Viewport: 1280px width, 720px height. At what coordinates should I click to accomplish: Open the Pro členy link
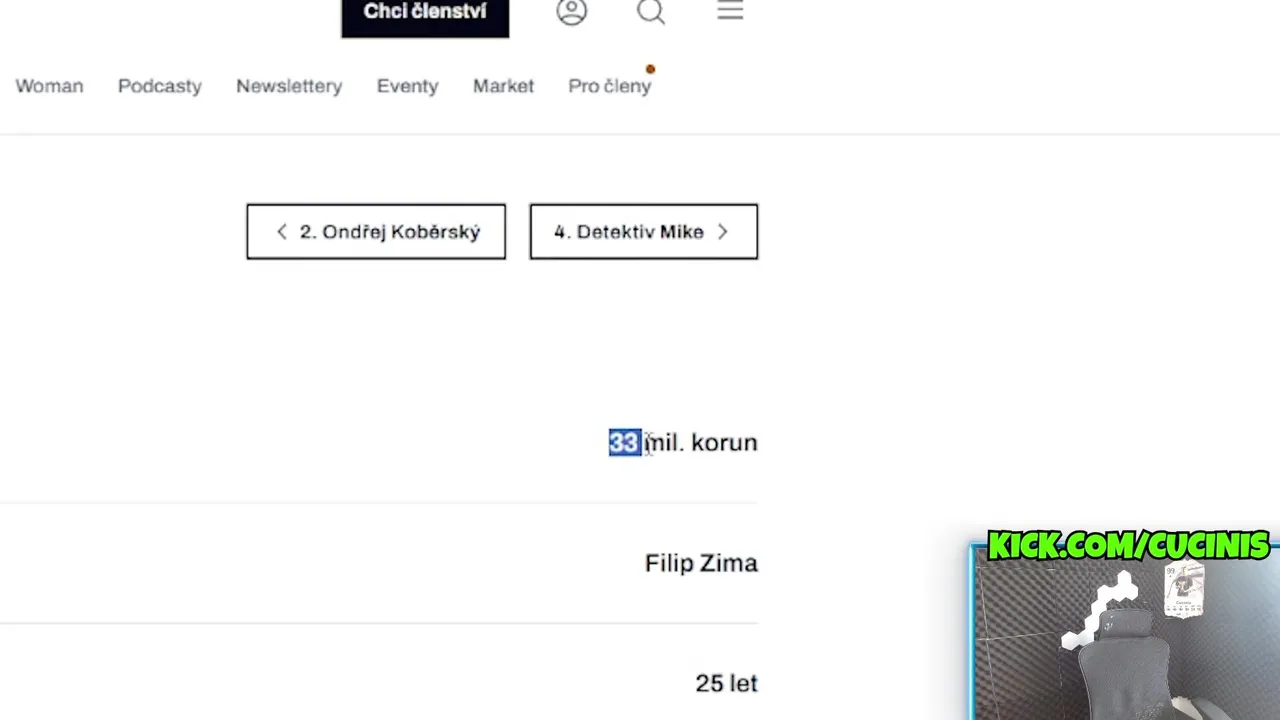click(609, 86)
